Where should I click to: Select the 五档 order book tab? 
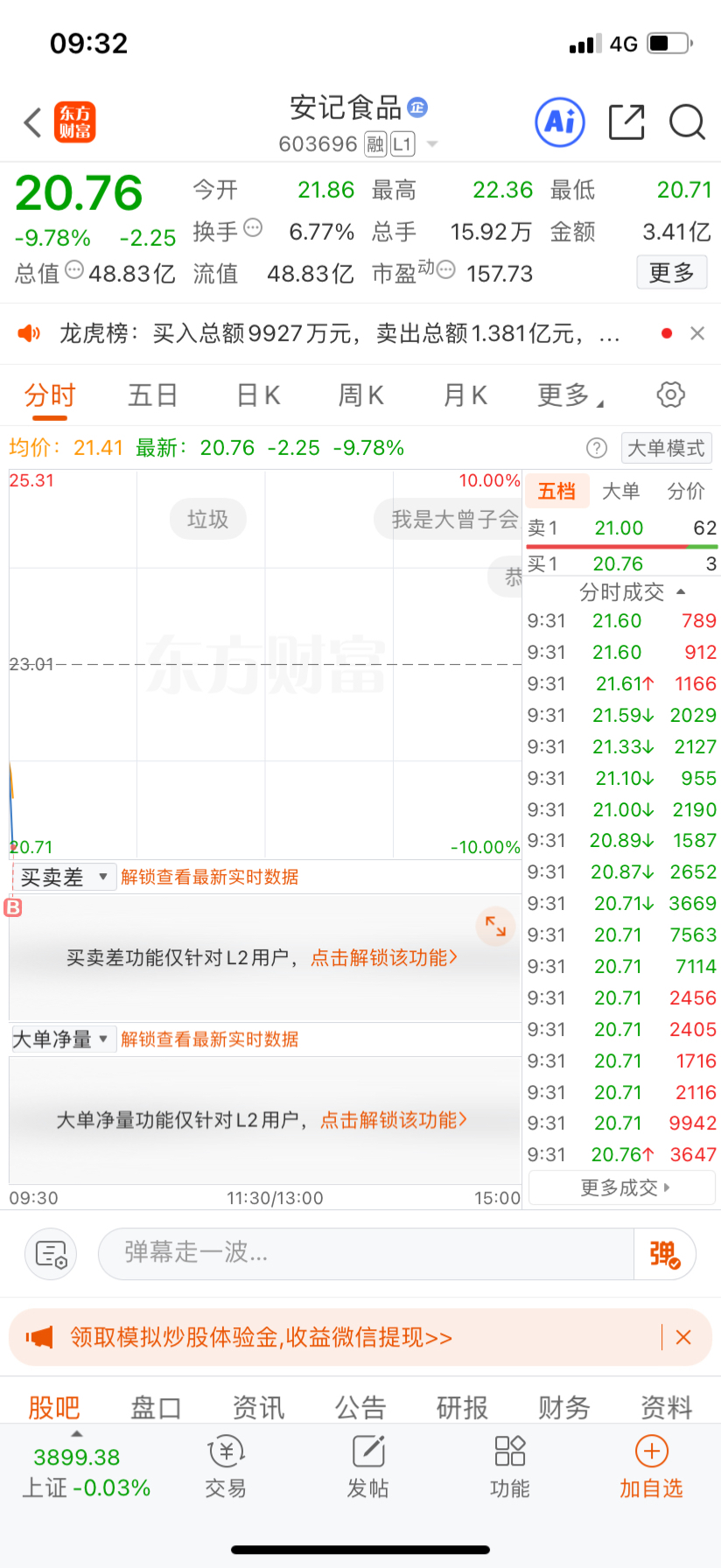tap(556, 492)
